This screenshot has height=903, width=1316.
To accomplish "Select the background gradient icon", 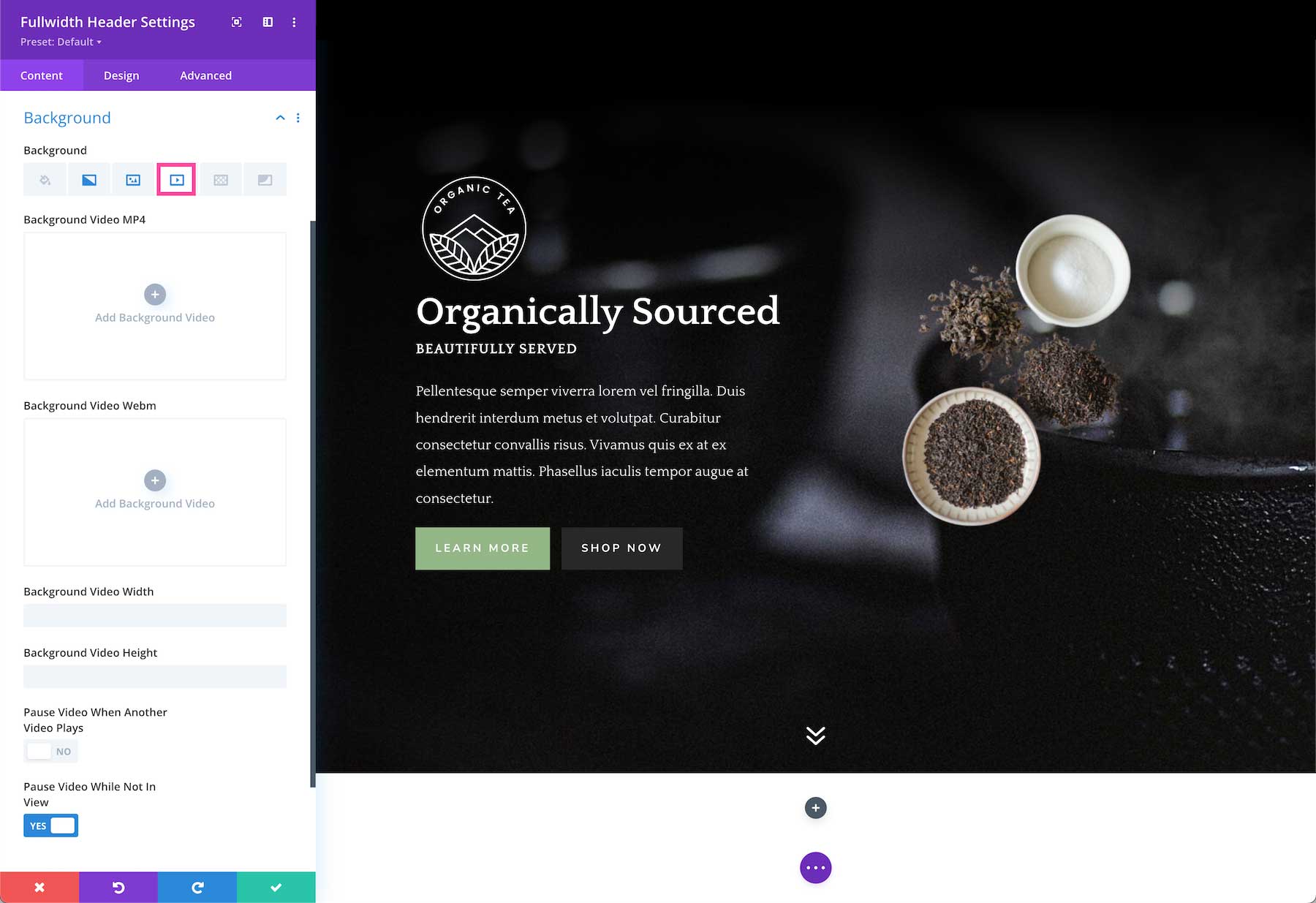I will (89, 180).
